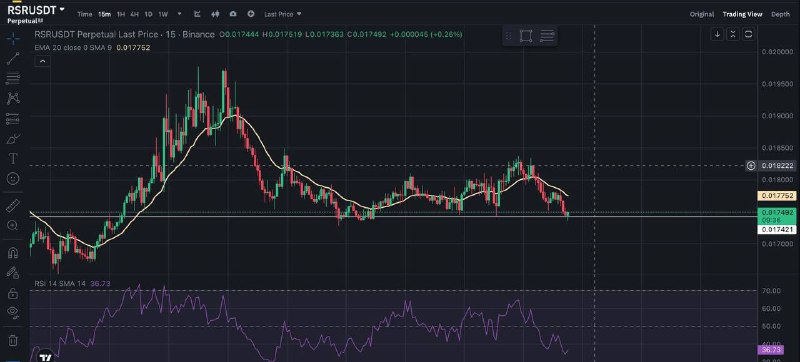Switch to the Original chart view
Viewport: 800px width, 362px height.
pos(702,14)
